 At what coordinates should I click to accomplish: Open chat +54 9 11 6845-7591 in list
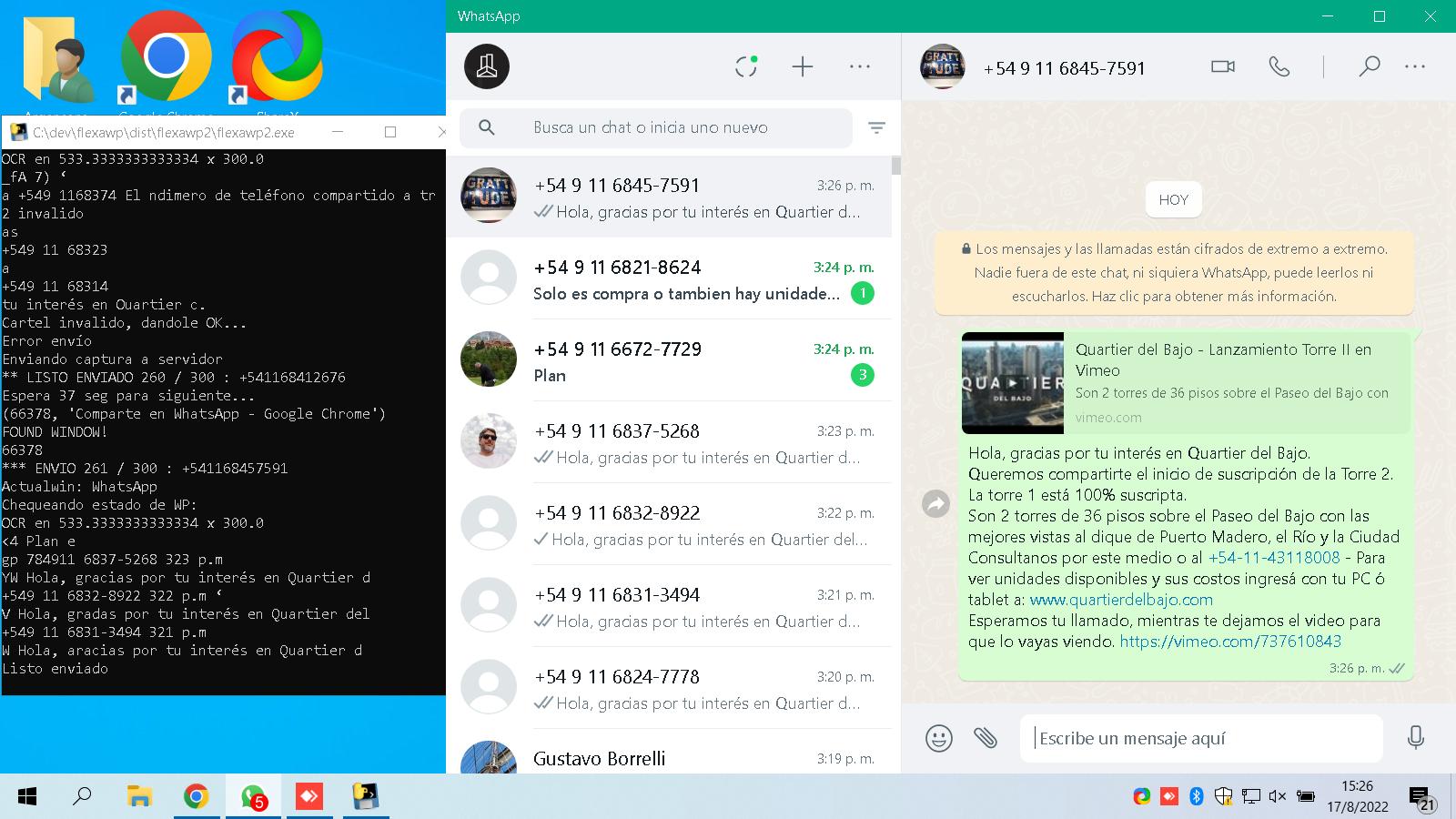click(x=669, y=197)
